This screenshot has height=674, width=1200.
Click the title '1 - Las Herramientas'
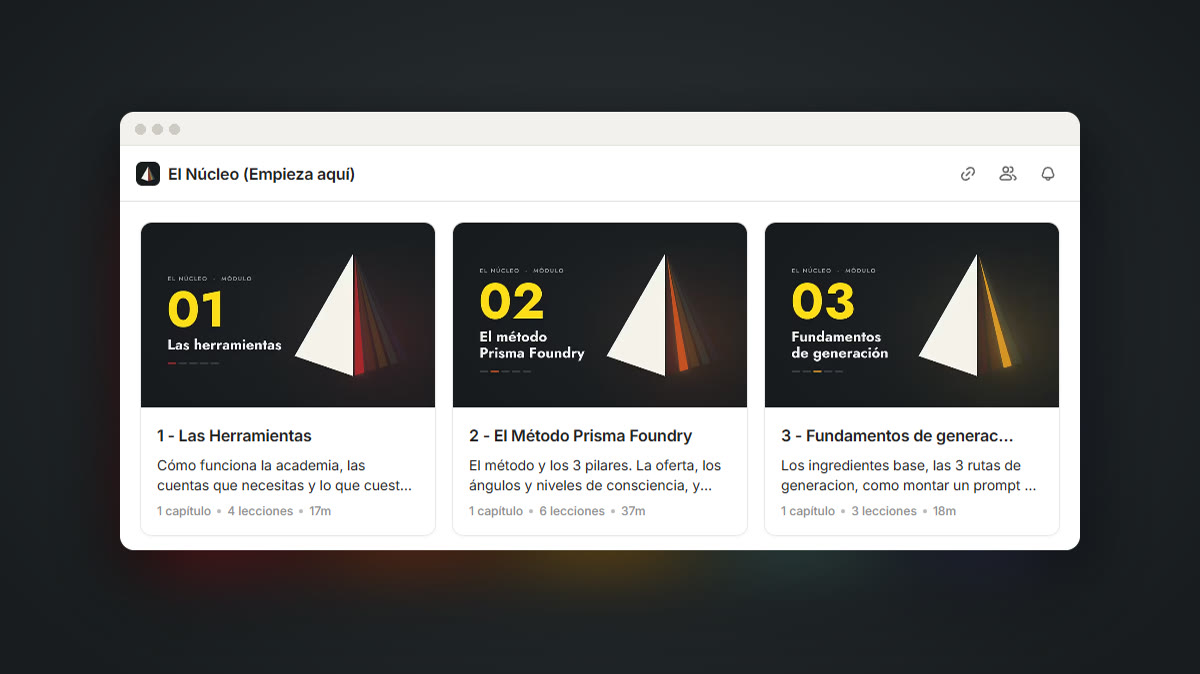pos(234,436)
